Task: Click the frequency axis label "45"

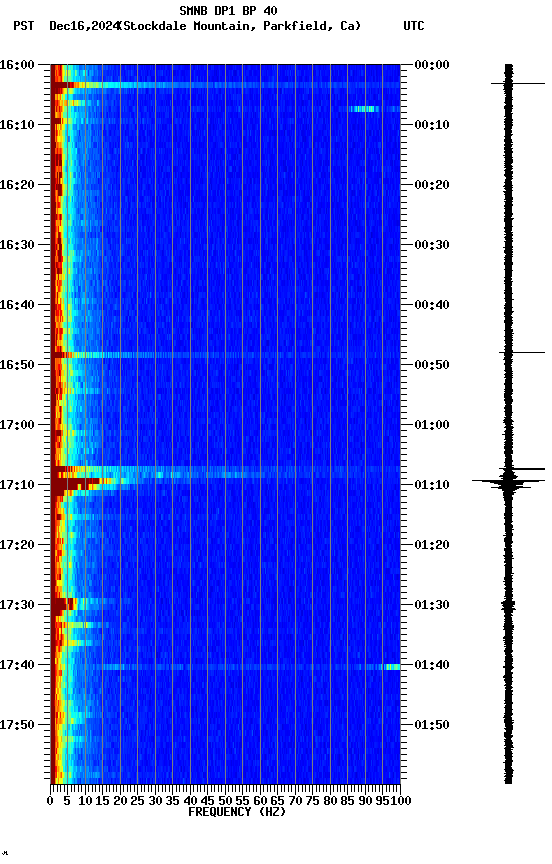Action: coord(207,802)
